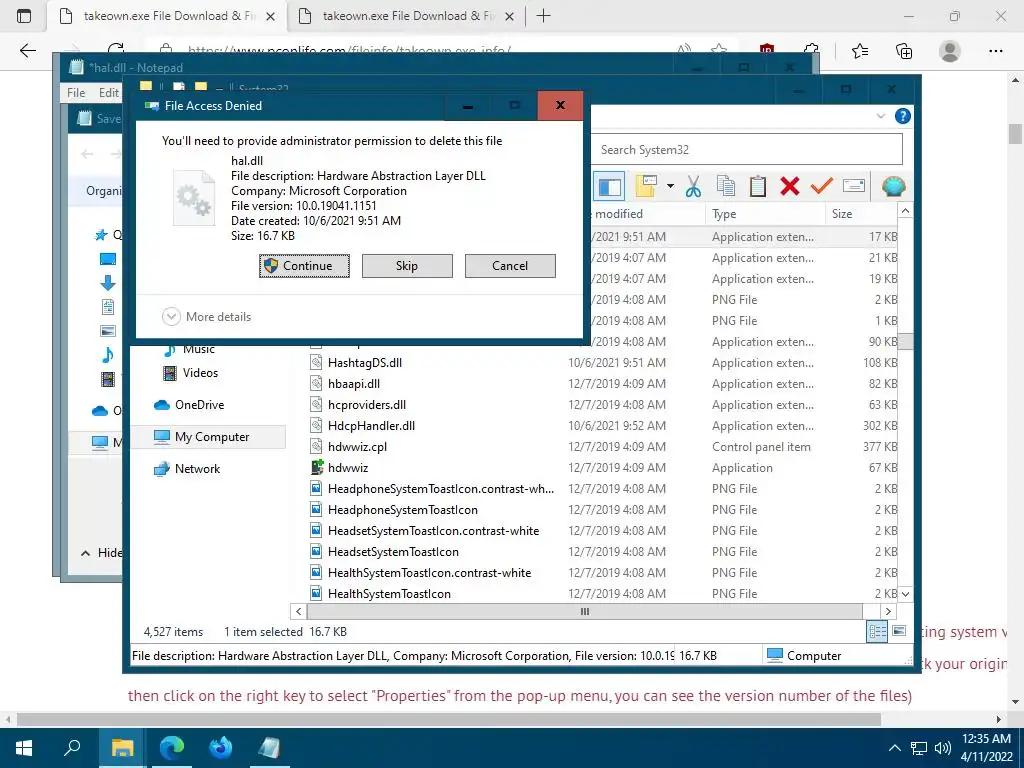Screen dimensions: 1024x768
Task: Sort files by Size column header
Action: tap(861, 214)
